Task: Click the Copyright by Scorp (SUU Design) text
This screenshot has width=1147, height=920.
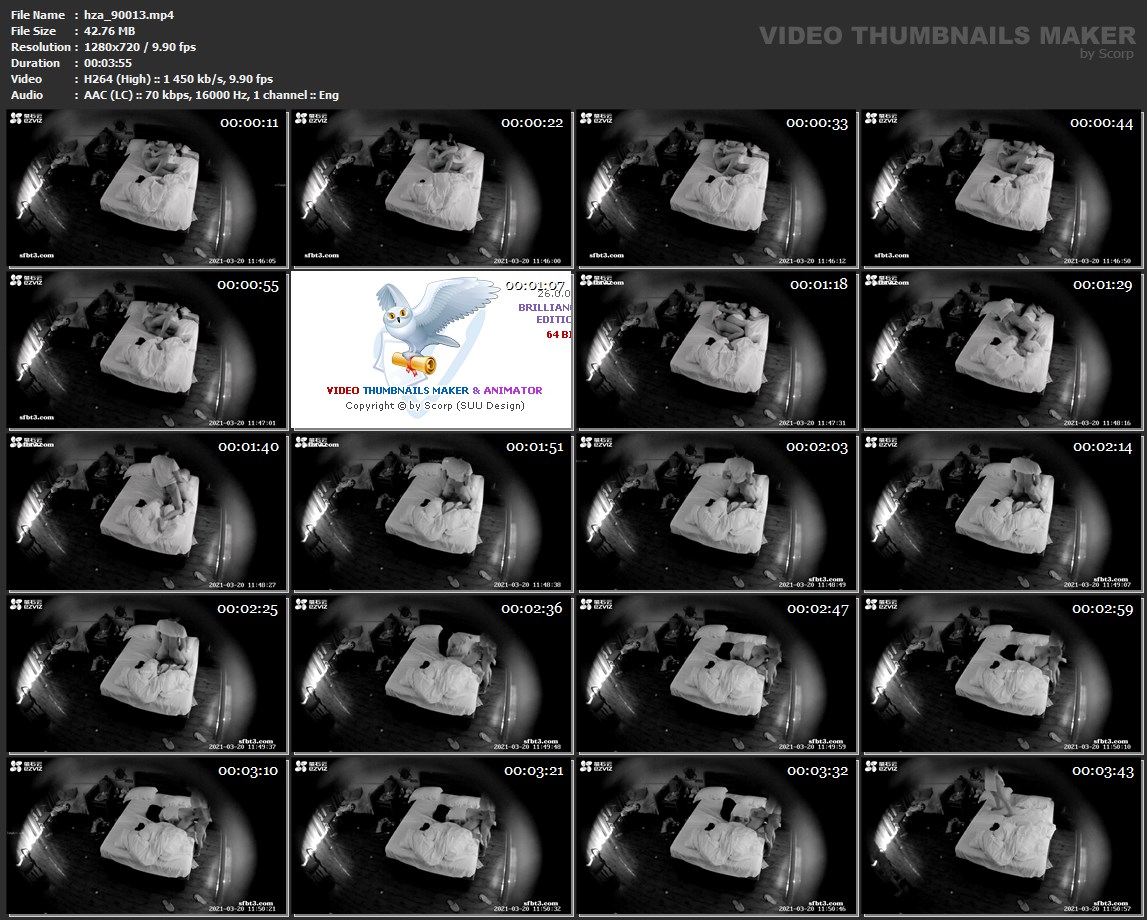Action: point(435,406)
